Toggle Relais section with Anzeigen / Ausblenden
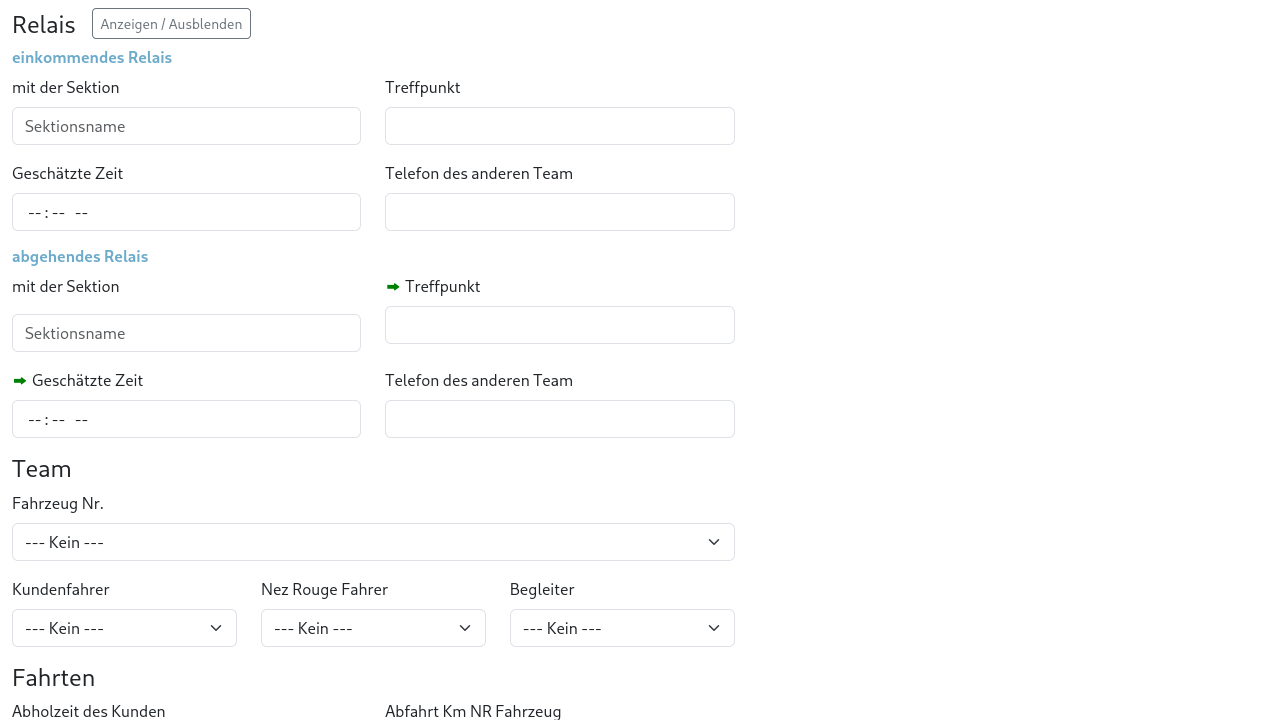1280x720 pixels. pyautogui.click(x=171, y=24)
